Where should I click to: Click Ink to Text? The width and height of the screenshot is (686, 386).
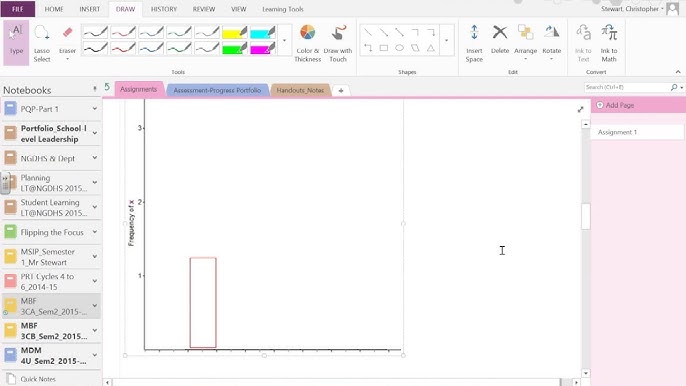(583, 43)
